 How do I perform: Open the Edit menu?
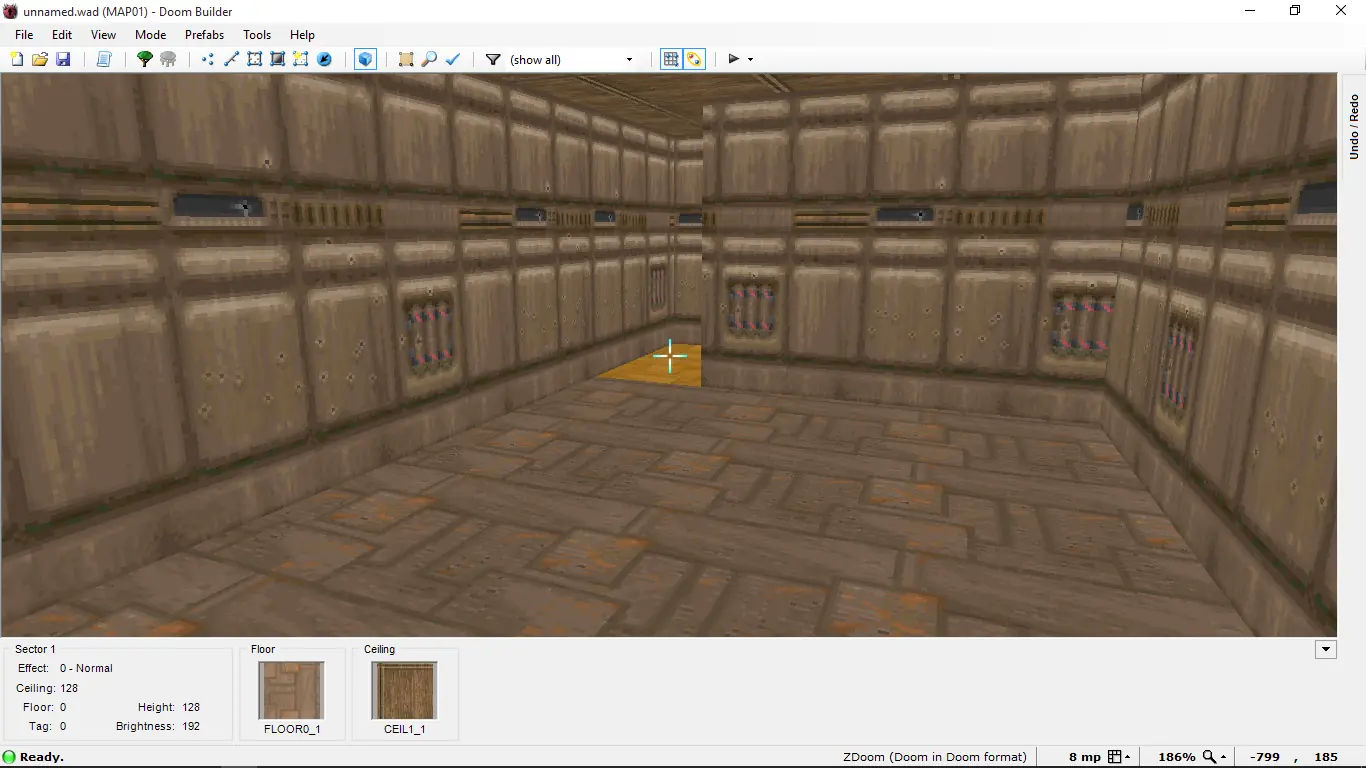pyautogui.click(x=62, y=35)
